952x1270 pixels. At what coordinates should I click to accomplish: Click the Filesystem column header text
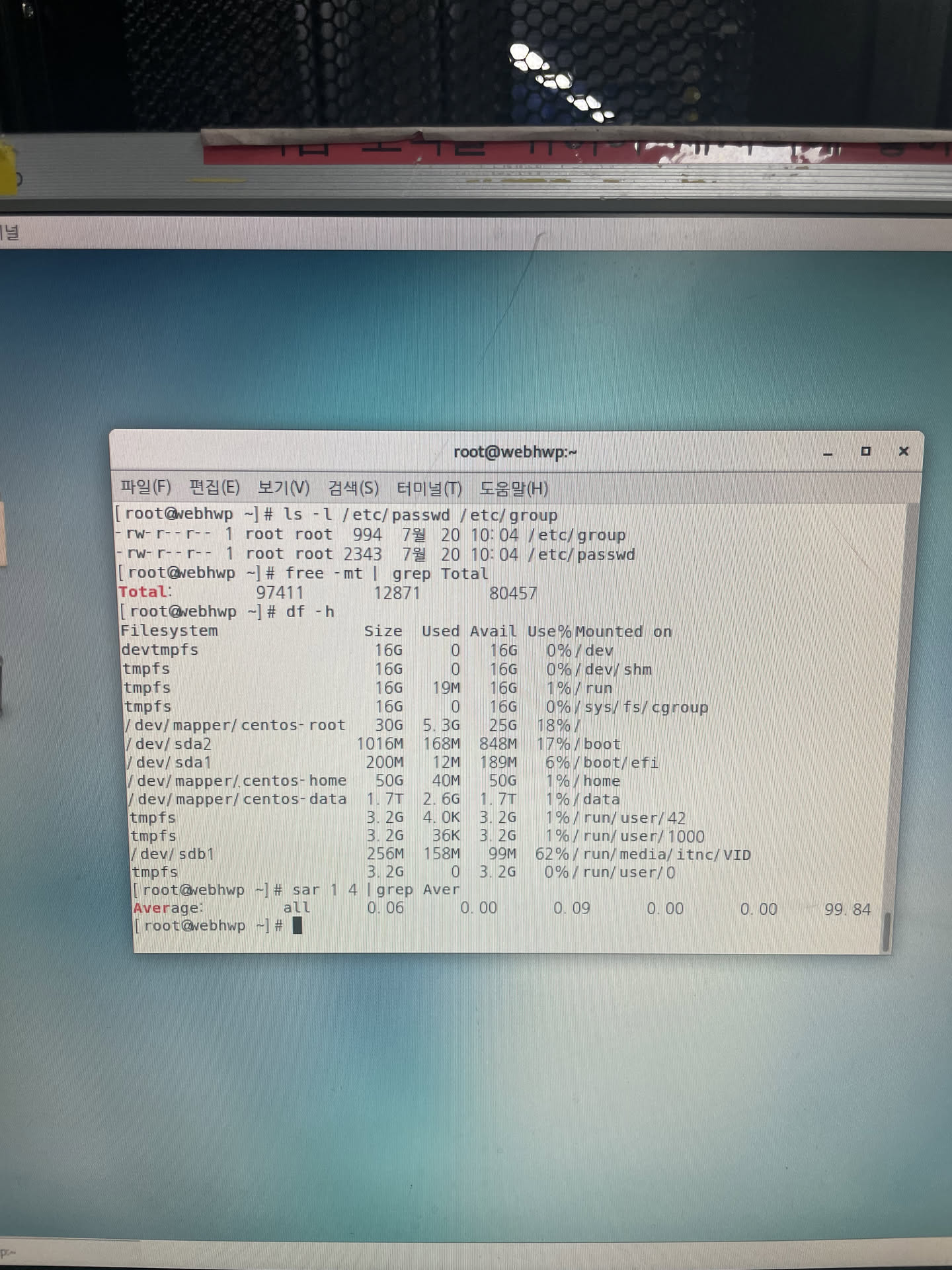pyautogui.click(x=169, y=631)
